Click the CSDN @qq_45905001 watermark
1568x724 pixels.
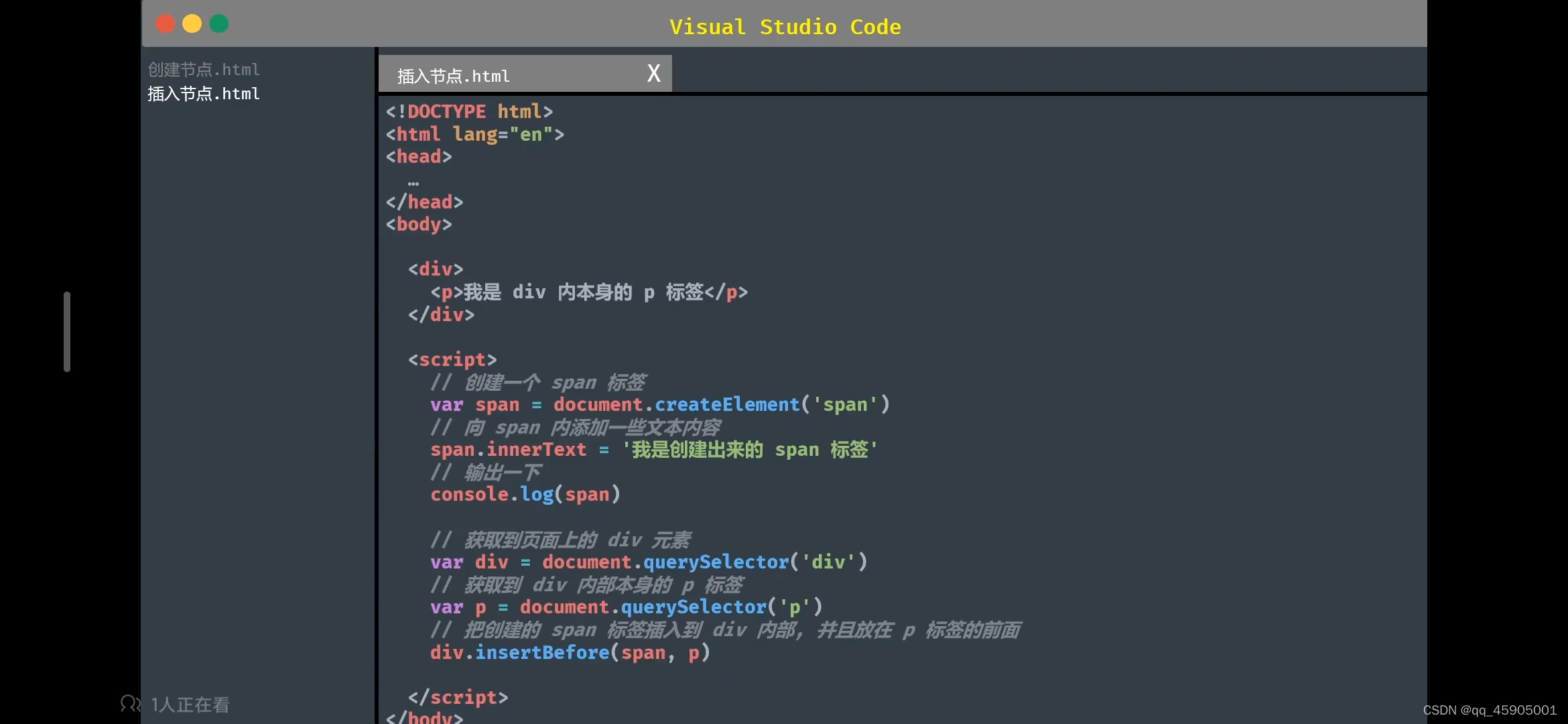click(x=1489, y=710)
